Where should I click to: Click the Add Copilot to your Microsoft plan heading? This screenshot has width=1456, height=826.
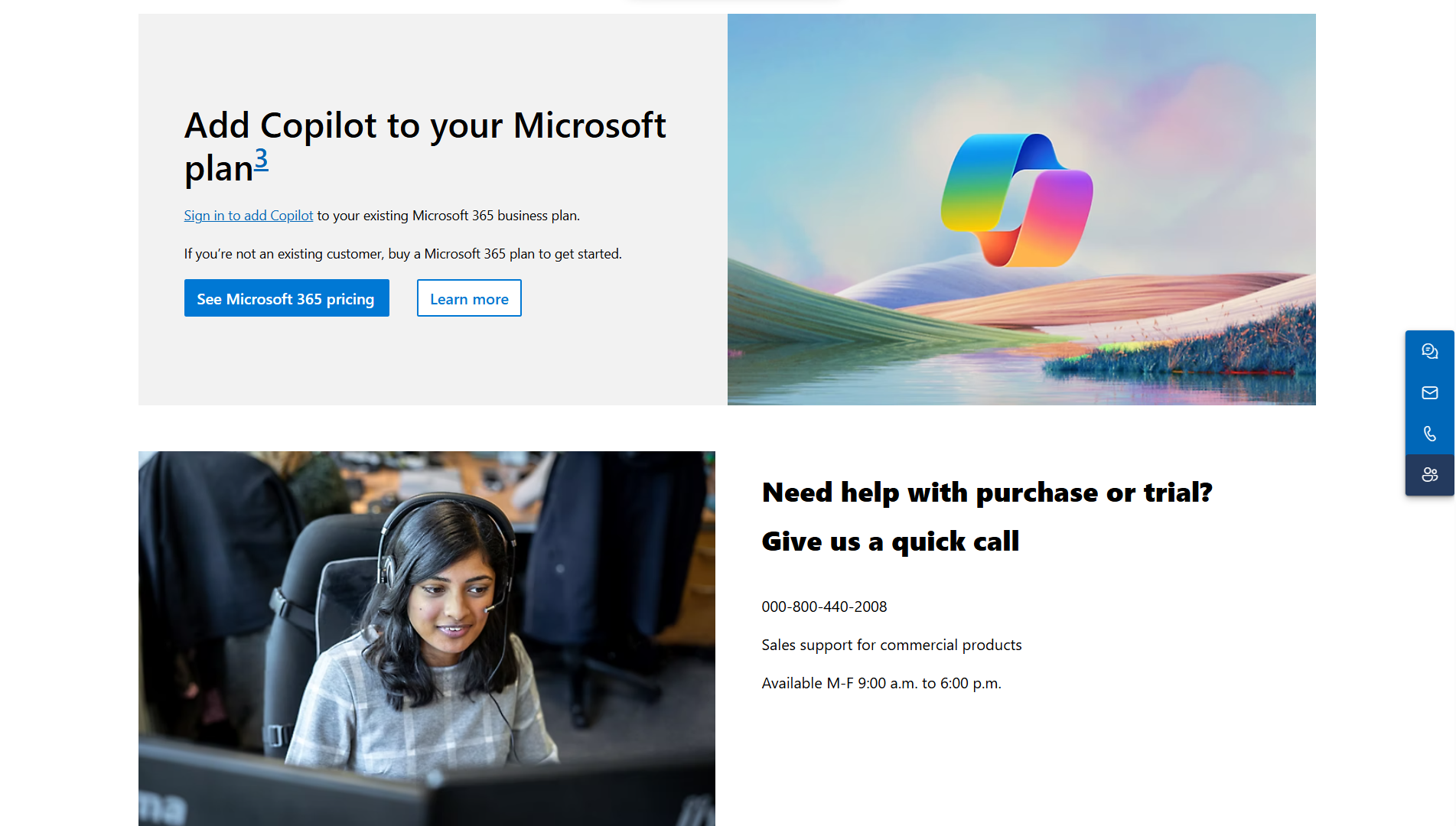(x=425, y=147)
